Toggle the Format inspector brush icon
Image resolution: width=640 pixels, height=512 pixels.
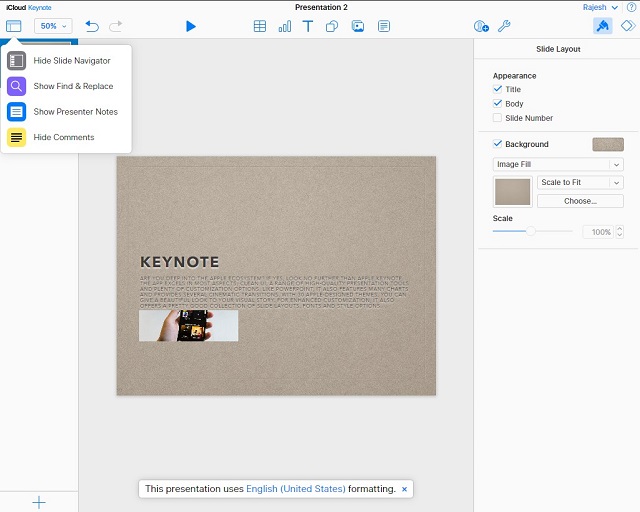(602, 26)
